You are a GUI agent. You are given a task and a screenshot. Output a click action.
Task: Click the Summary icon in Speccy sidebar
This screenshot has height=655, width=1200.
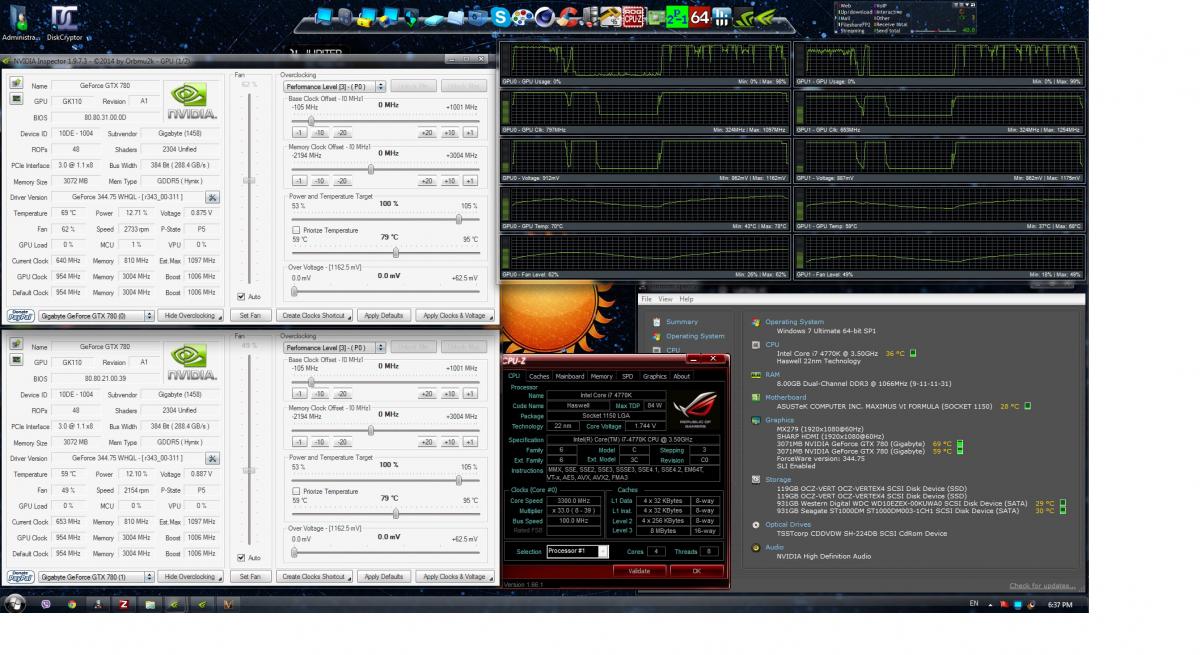pos(656,322)
